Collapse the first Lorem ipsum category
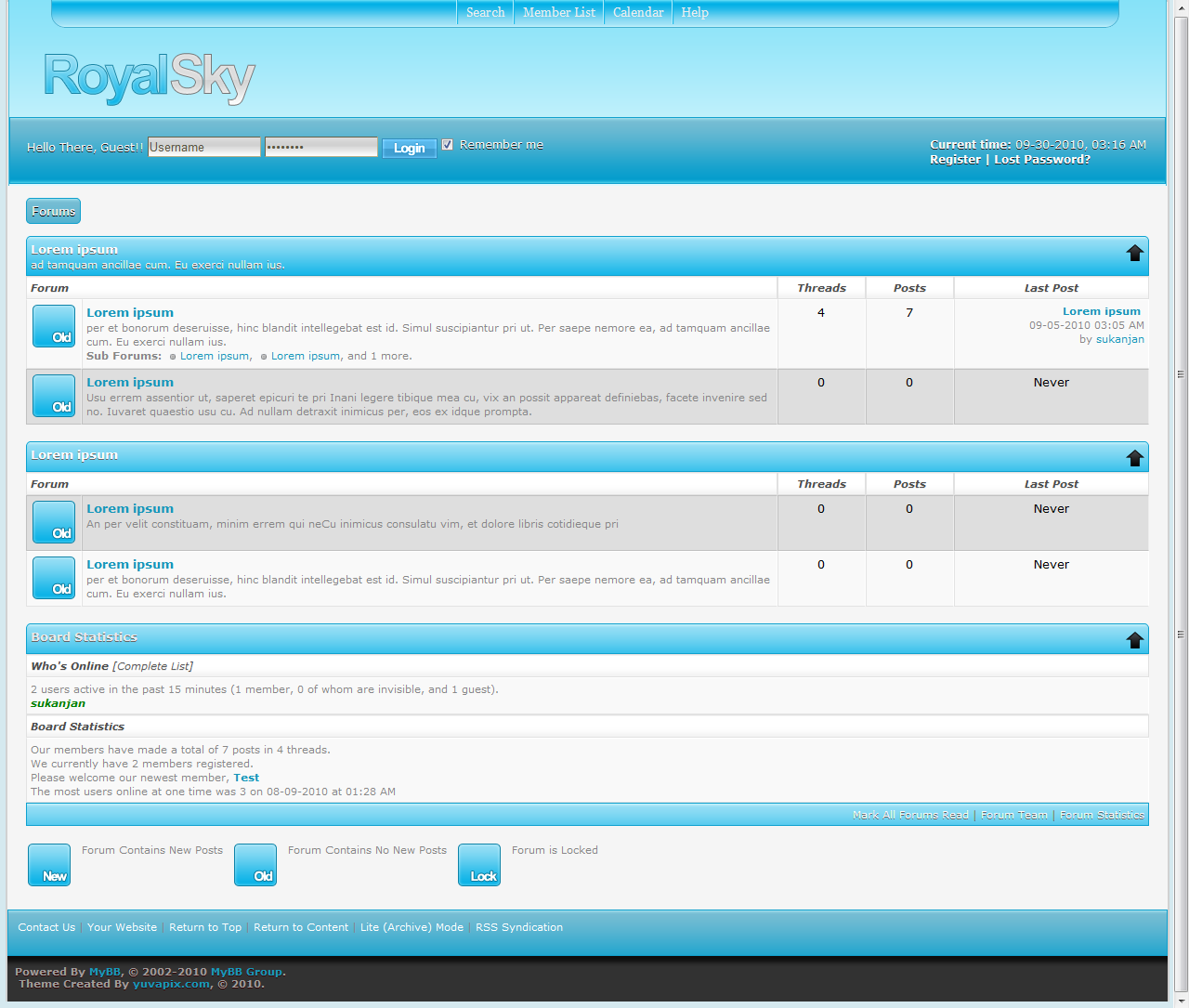This screenshot has height=1008, width=1189. (1134, 253)
